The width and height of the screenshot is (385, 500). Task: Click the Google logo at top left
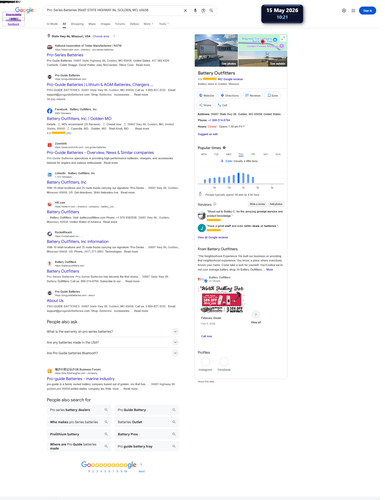(x=24, y=10)
